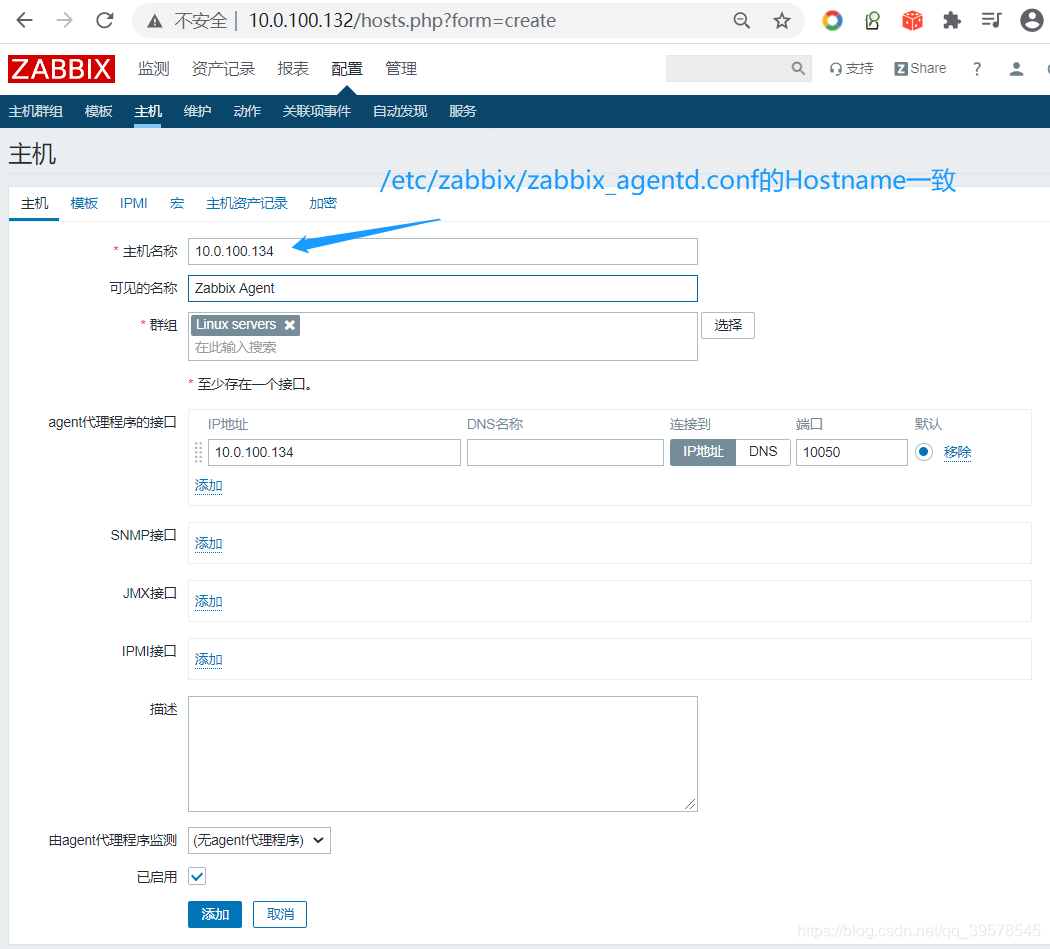Select the default interface radio button
Screen dimensions: 1050x949
[x=923, y=452]
